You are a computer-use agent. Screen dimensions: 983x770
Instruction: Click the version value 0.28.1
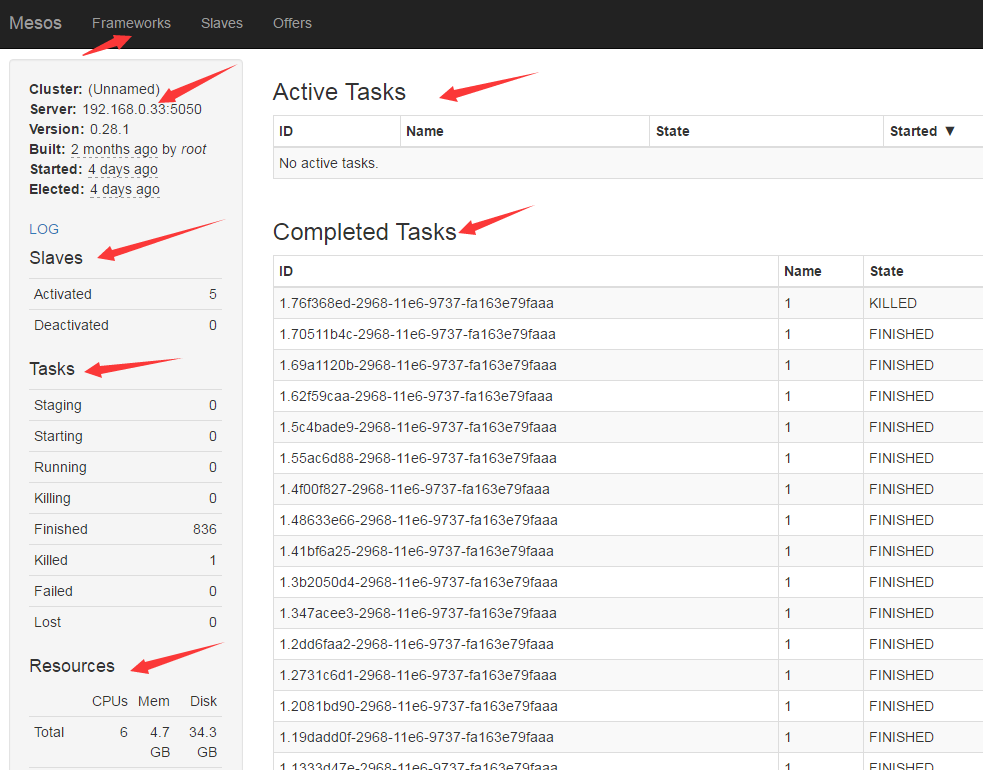pyautogui.click(x=110, y=129)
